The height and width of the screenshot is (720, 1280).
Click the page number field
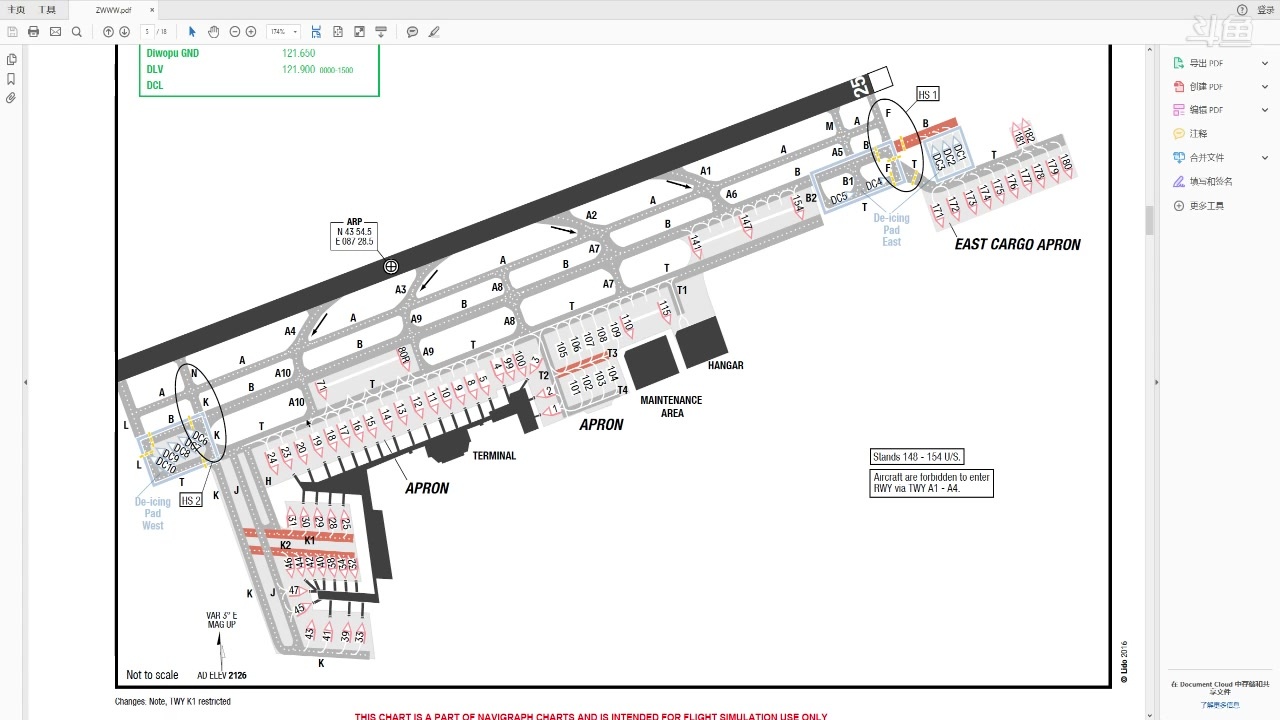[x=148, y=32]
